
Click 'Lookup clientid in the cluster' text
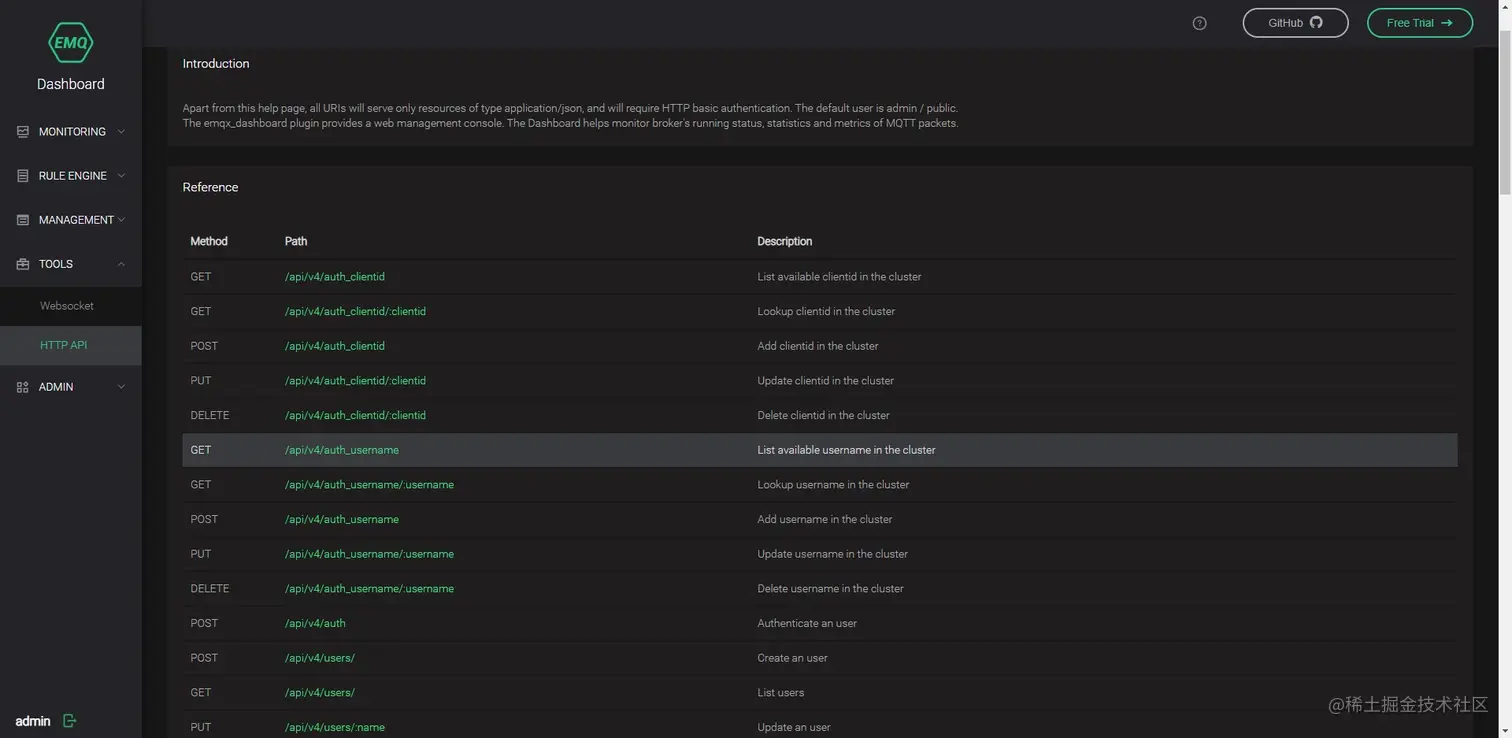click(x=826, y=312)
